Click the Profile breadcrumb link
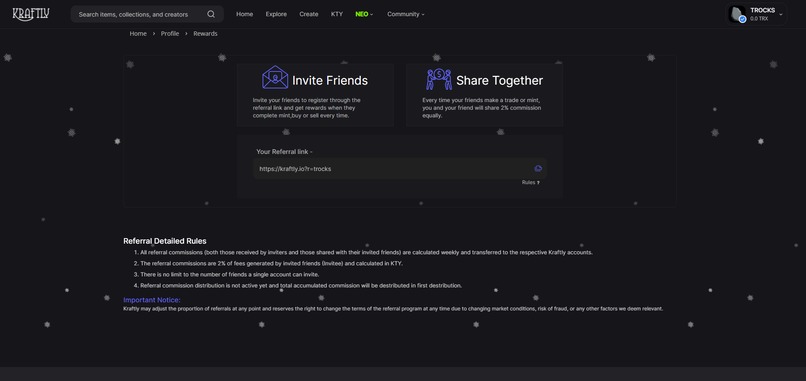The width and height of the screenshot is (806, 381). (x=170, y=33)
